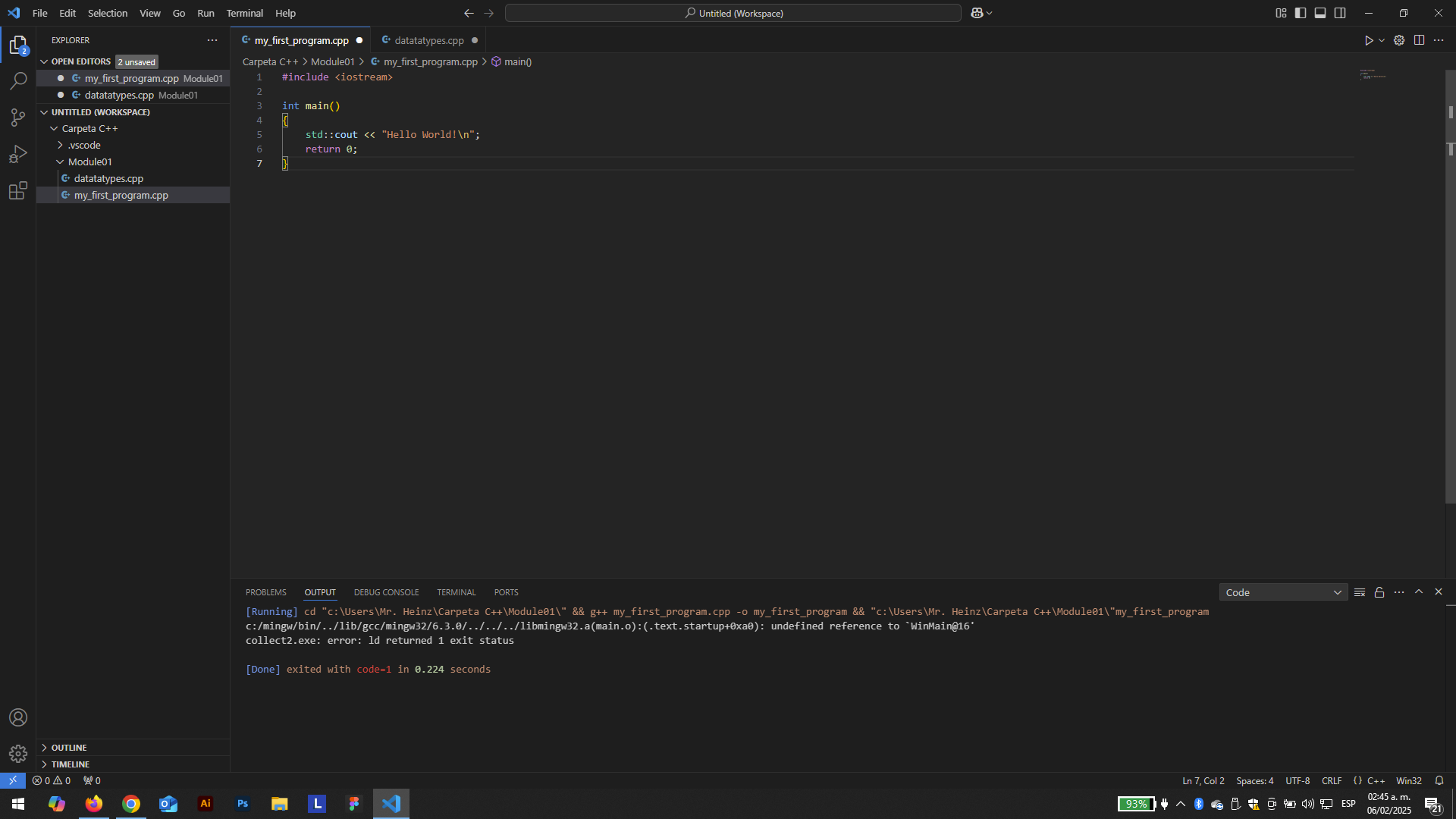Clear the output panel
The width and height of the screenshot is (1456, 819).
click(1360, 592)
